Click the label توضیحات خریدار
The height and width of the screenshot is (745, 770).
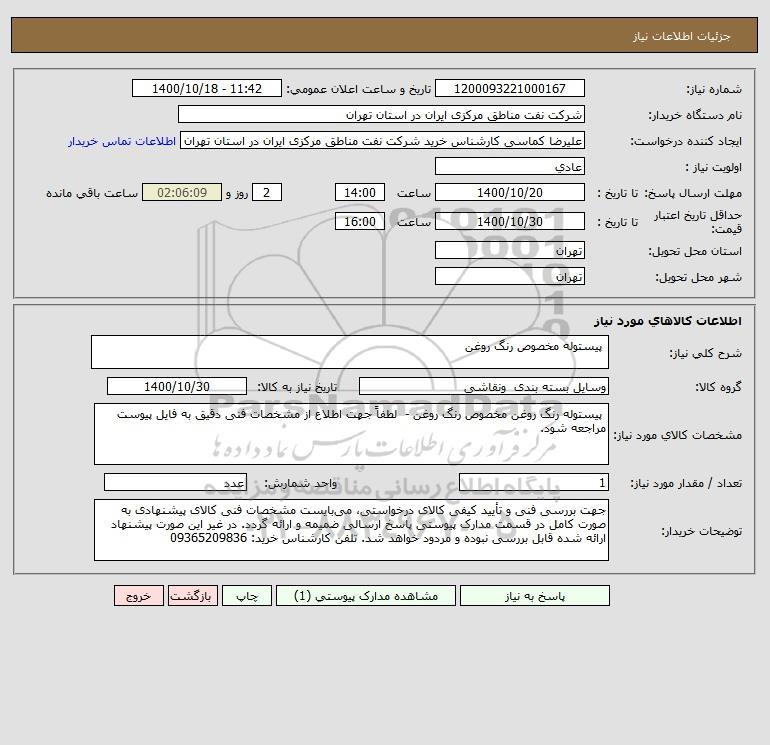pos(701,531)
